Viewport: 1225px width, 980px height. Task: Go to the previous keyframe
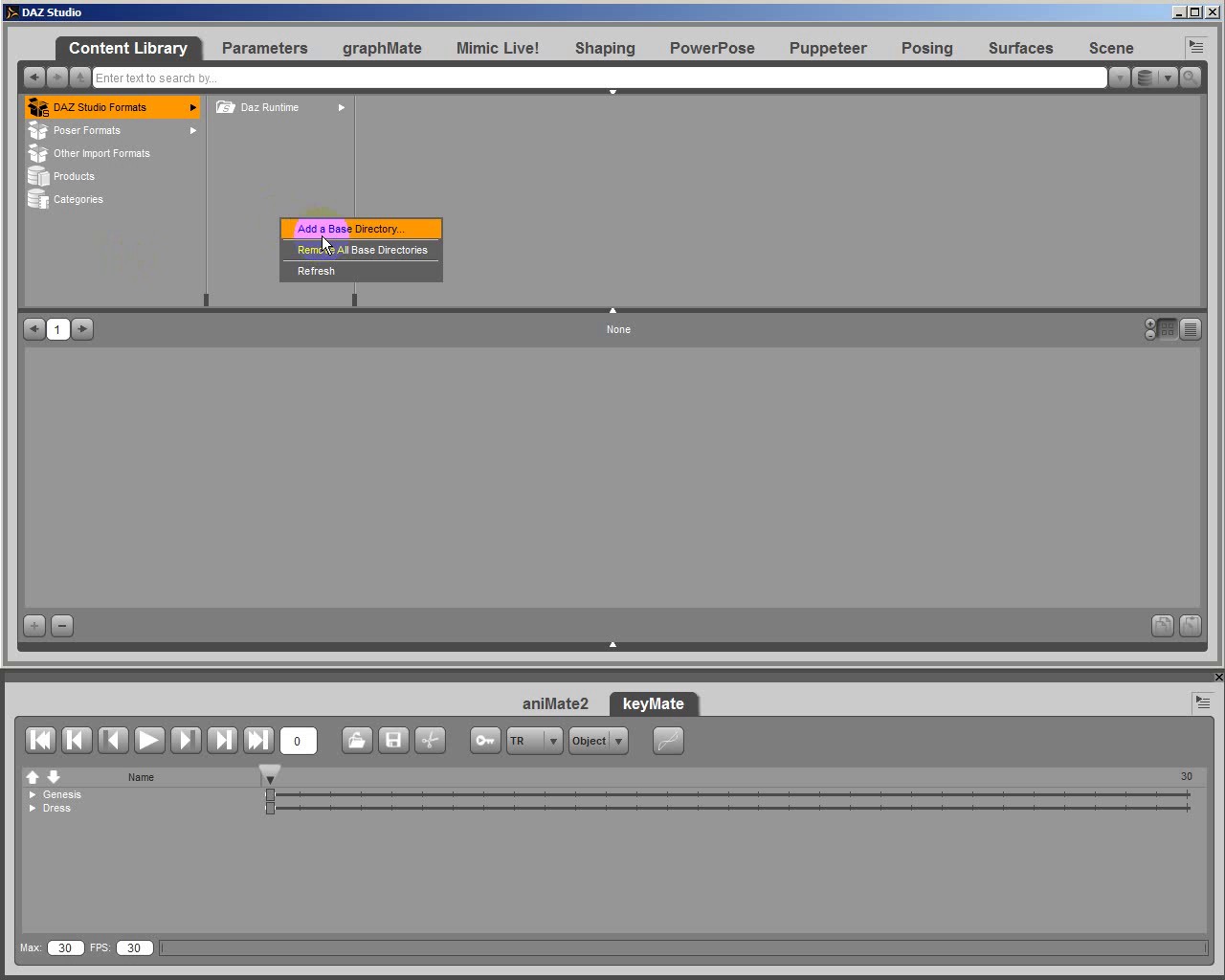tap(77, 740)
